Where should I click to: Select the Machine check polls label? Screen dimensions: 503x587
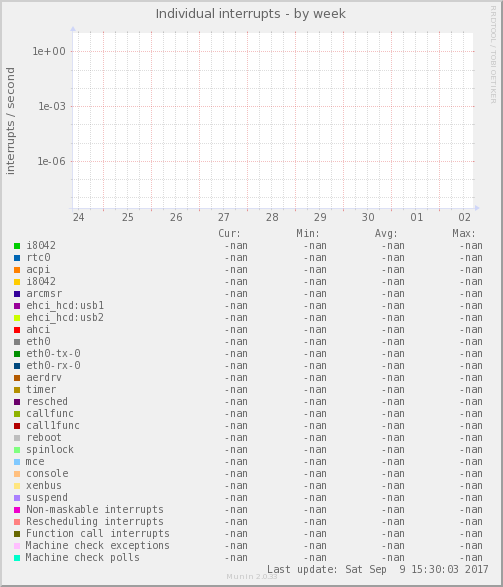tap(82, 557)
